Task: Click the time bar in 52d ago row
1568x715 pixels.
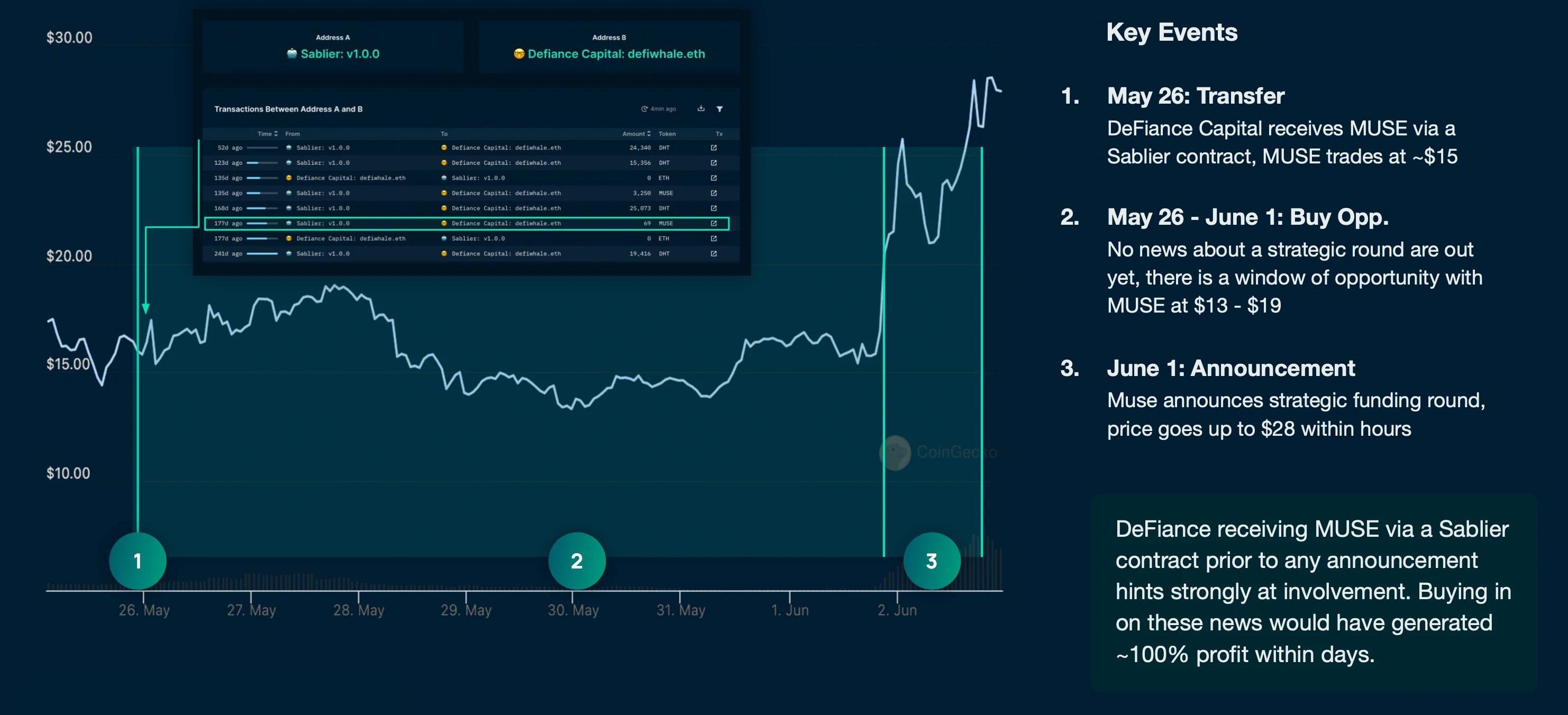Action: pos(262,148)
